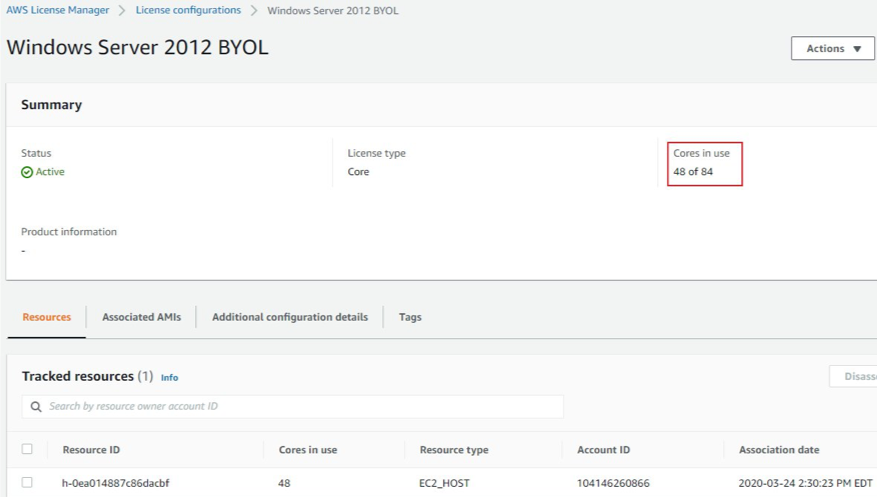Click the Info link beside Tracked resources
Viewport: 877px width, 497px height.
pyautogui.click(x=169, y=377)
